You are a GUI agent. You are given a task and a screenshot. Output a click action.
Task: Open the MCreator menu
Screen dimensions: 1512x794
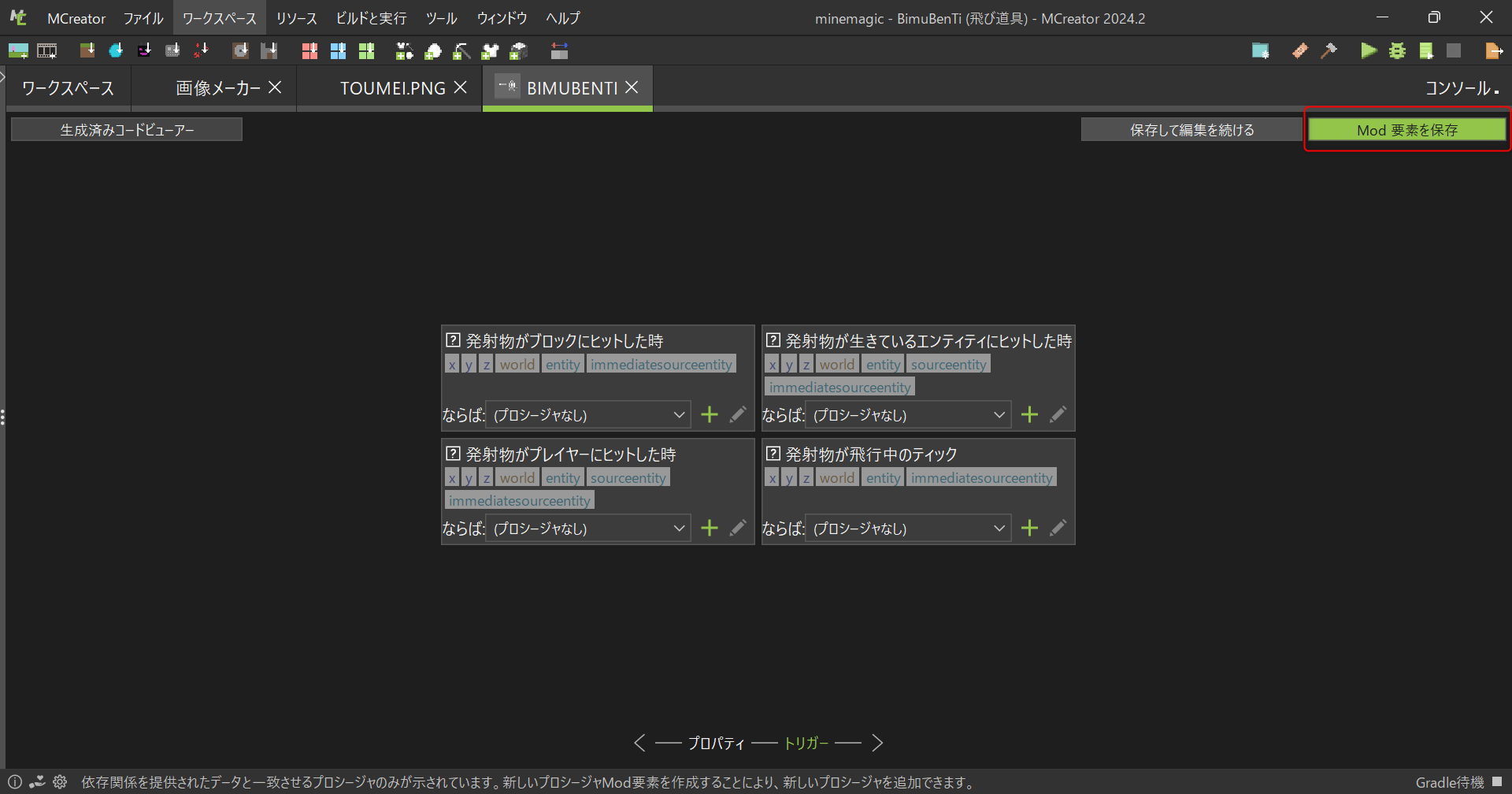pos(76,18)
